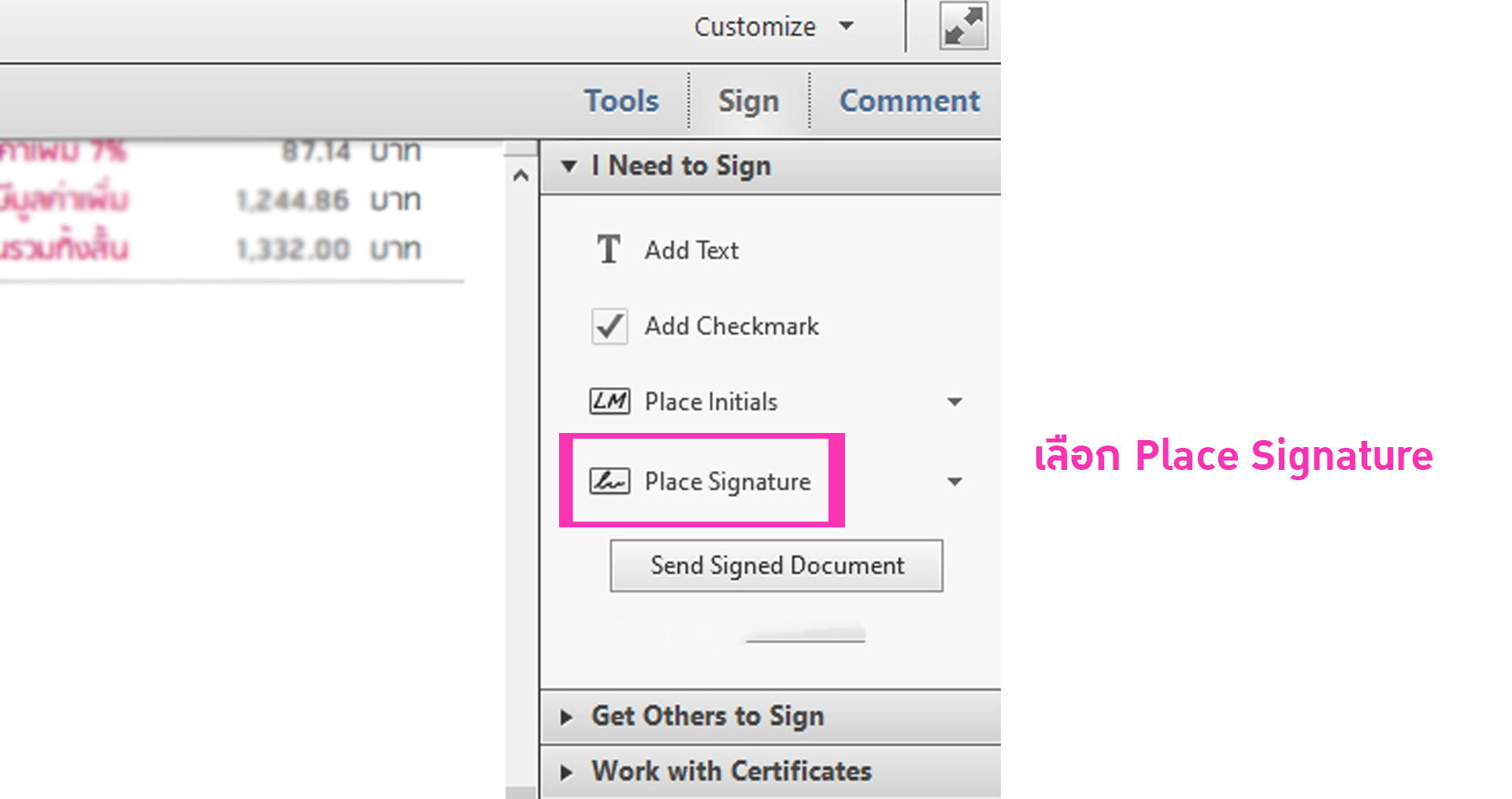Select the Add Text label
1512x799 pixels.
691,250
